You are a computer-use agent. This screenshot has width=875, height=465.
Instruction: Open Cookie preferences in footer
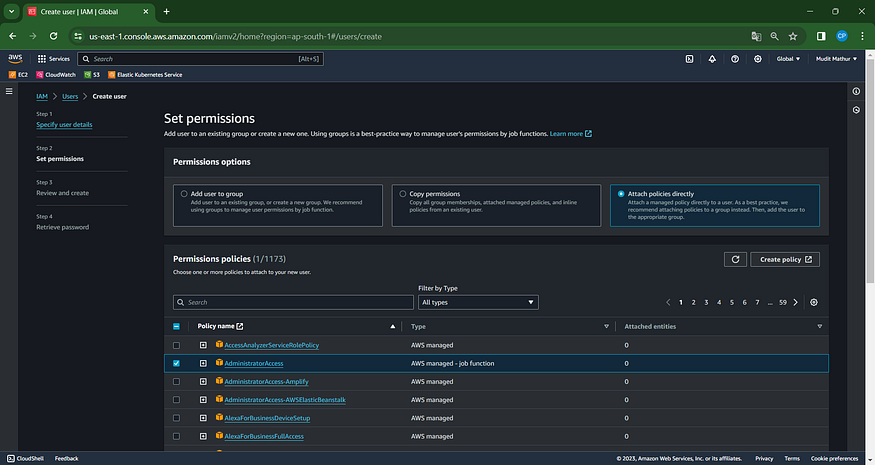tap(834, 459)
